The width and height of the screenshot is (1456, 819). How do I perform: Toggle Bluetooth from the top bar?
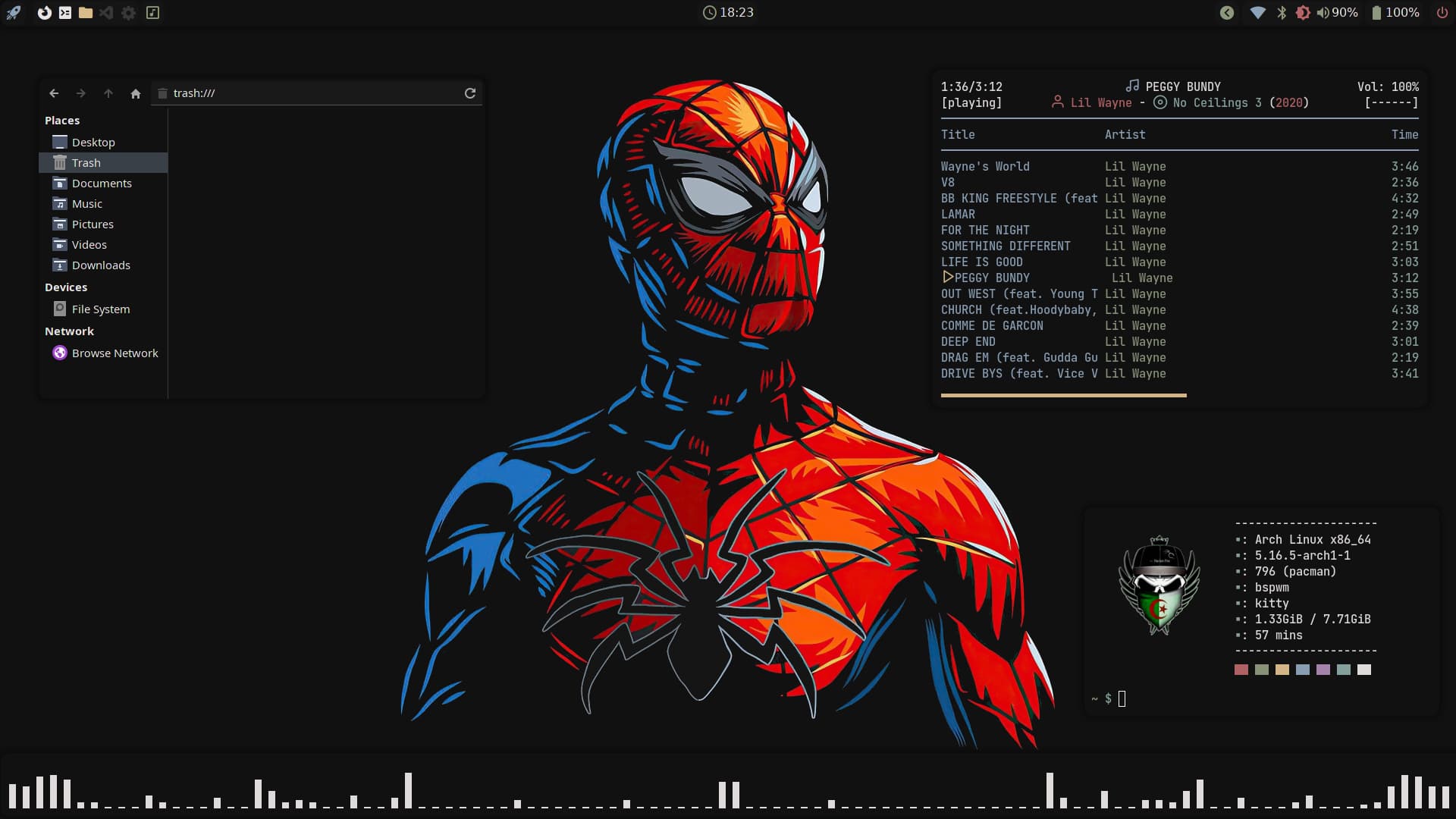1282,13
